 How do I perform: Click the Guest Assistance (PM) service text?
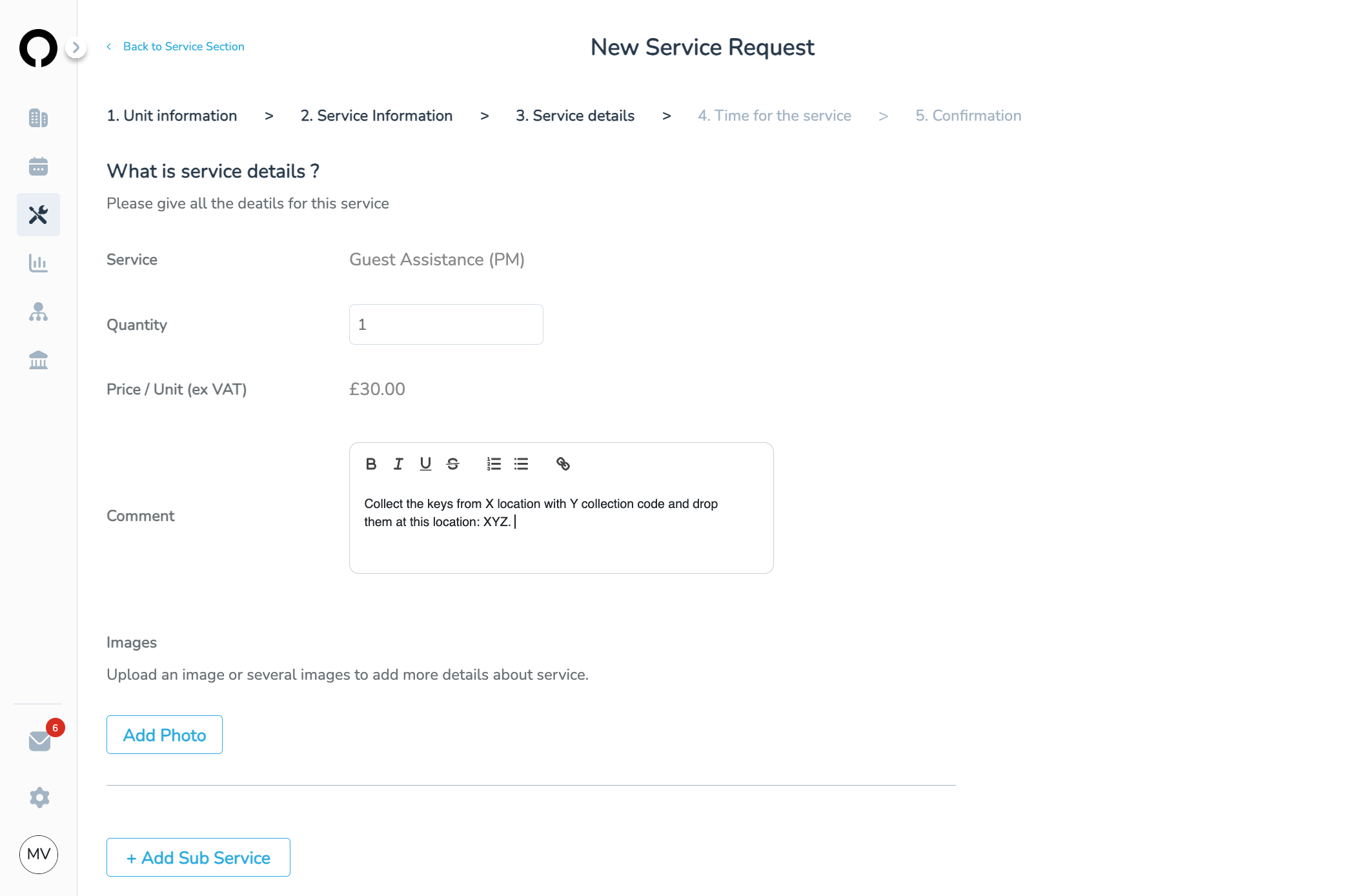(437, 260)
